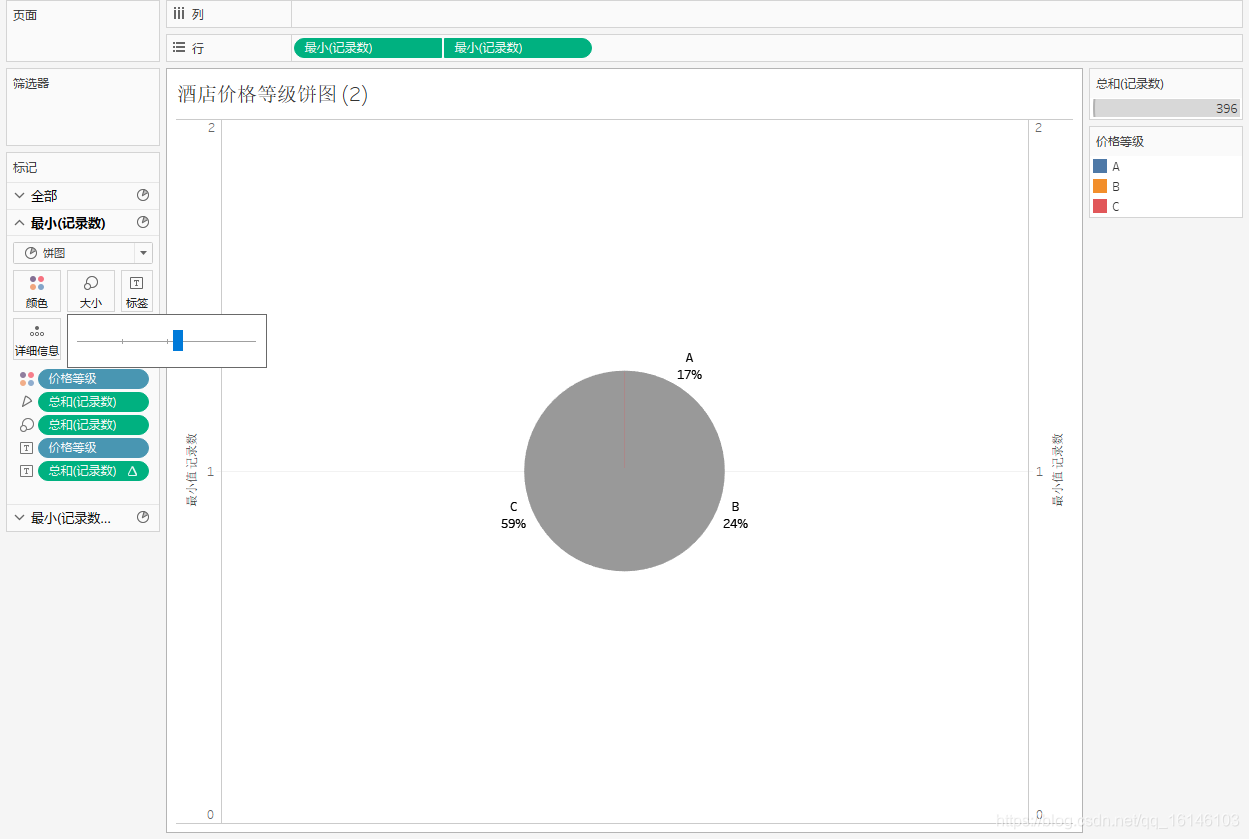This screenshot has height=839, width=1249.
Task: Click the A 17% pie label
Action: [x=689, y=366]
